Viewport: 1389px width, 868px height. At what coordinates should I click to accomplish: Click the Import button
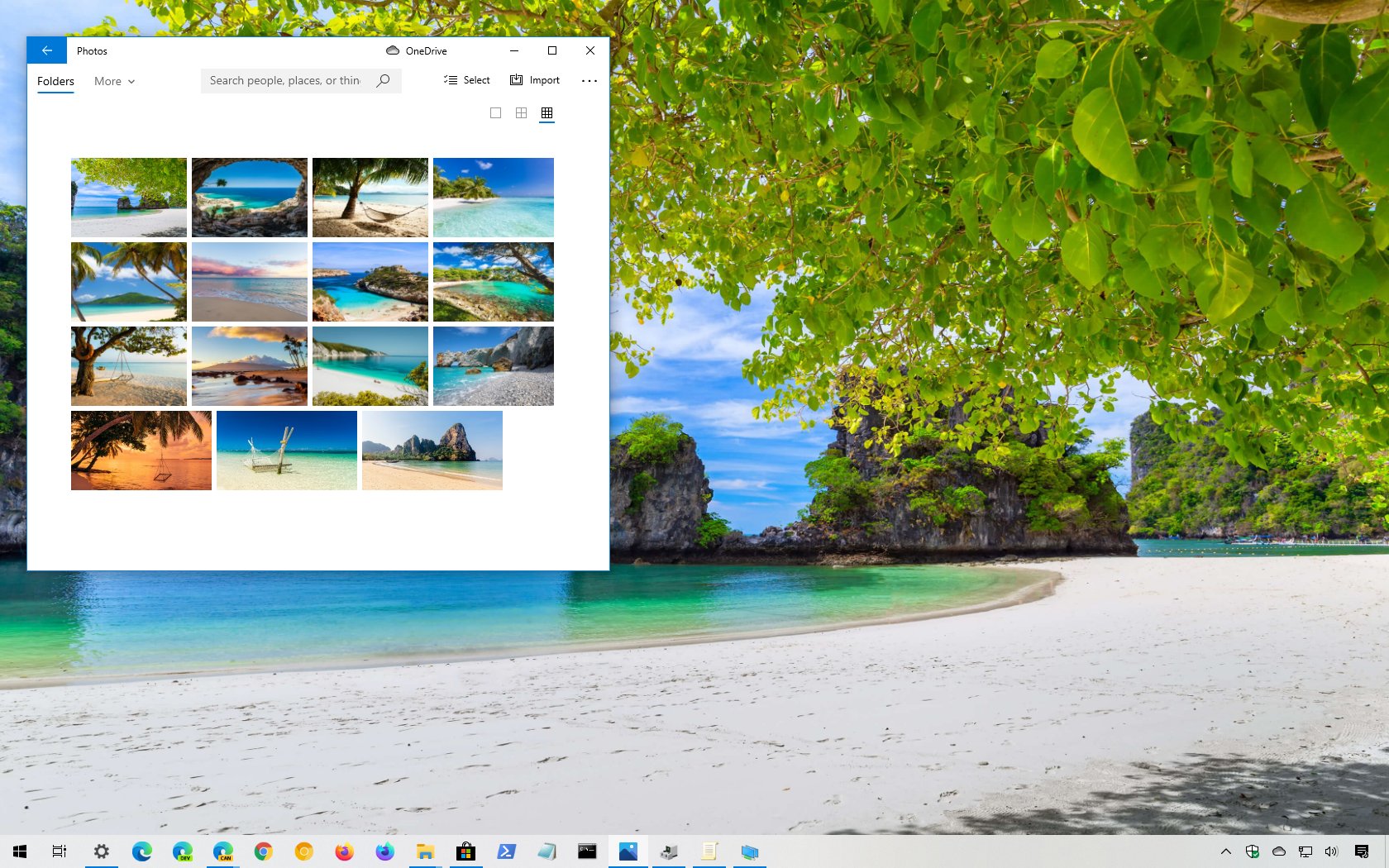point(535,80)
